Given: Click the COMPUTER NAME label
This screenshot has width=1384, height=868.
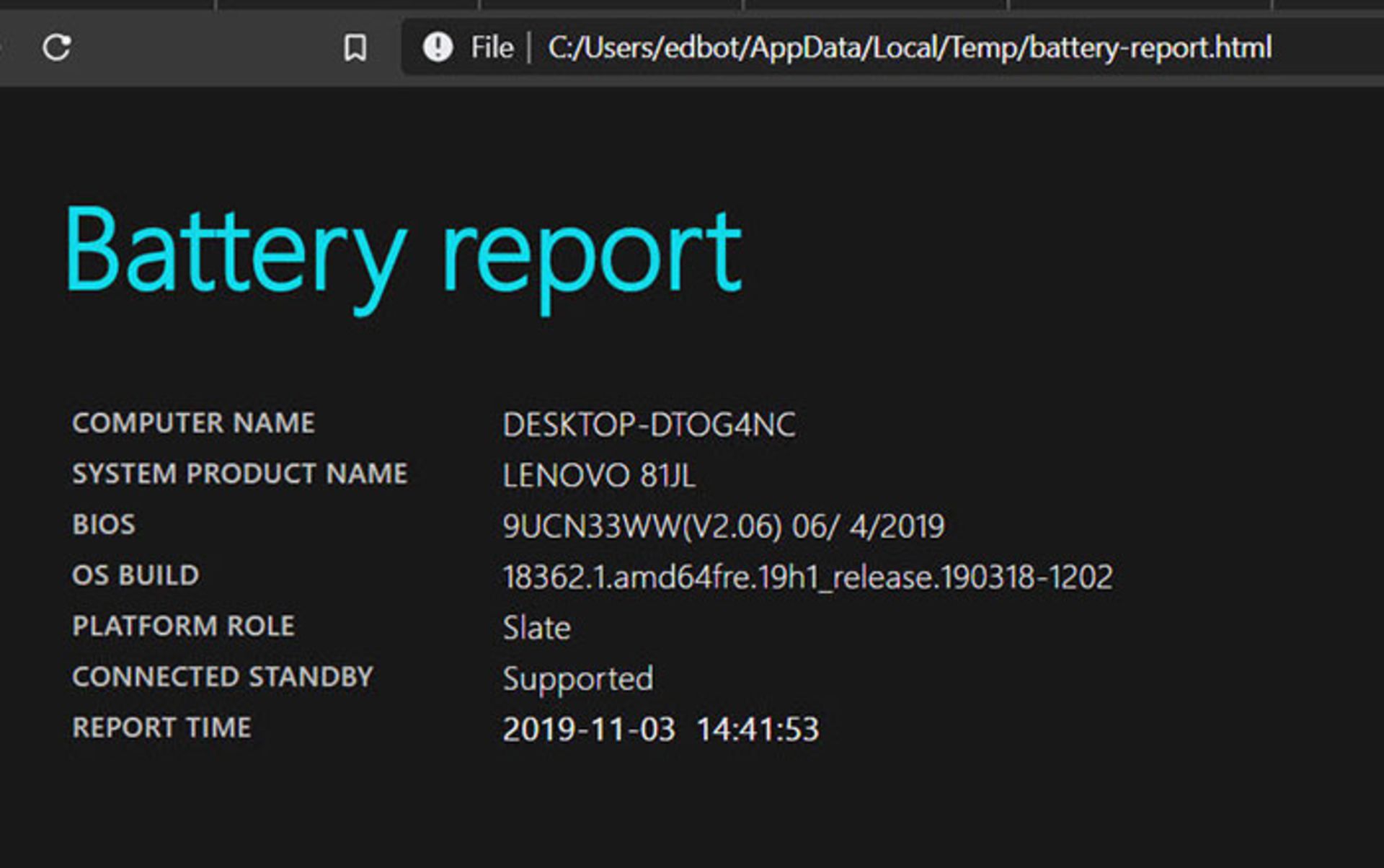Looking at the screenshot, I should tap(193, 423).
